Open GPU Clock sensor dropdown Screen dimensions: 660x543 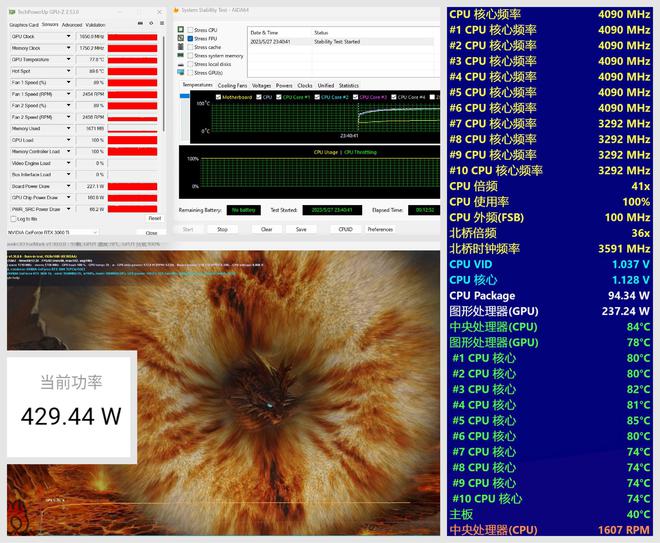[69, 37]
